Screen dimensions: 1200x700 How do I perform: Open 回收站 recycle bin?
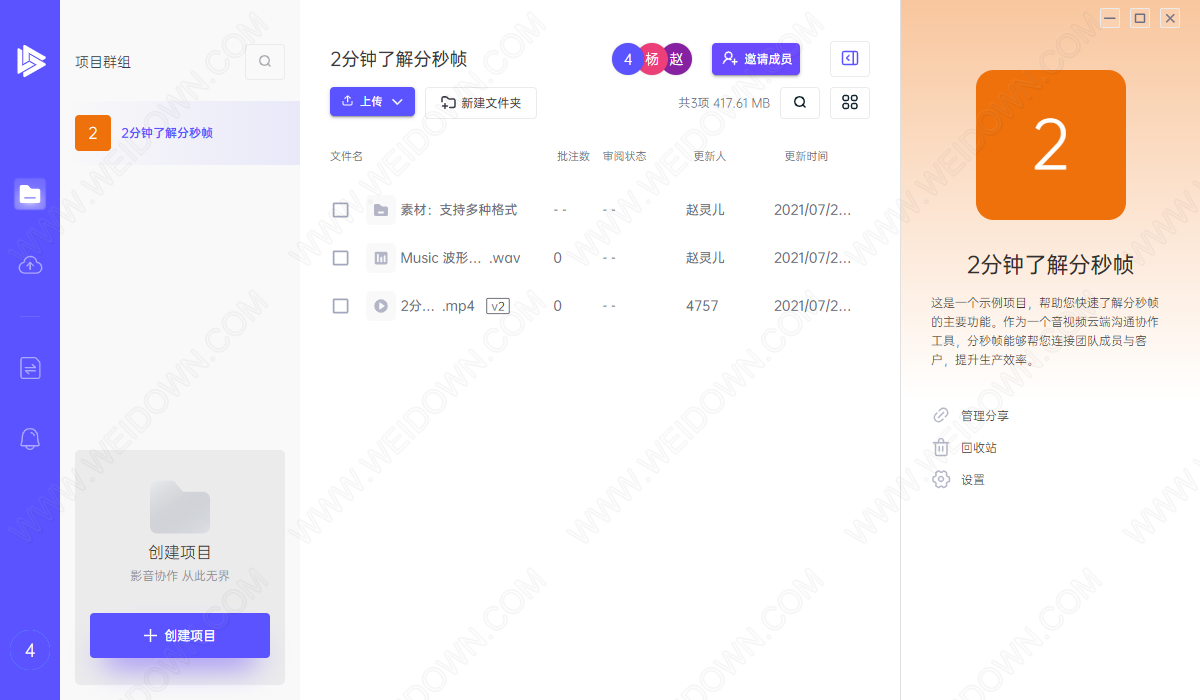click(979, 447)
